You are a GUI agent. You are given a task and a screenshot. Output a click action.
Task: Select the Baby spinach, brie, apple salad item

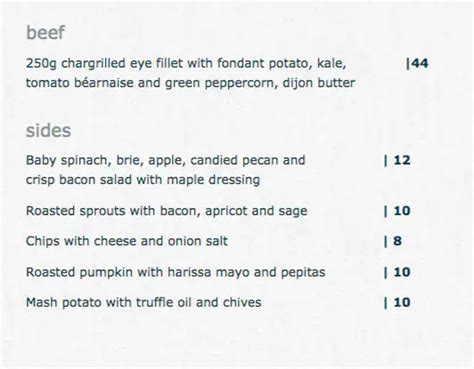166,170
